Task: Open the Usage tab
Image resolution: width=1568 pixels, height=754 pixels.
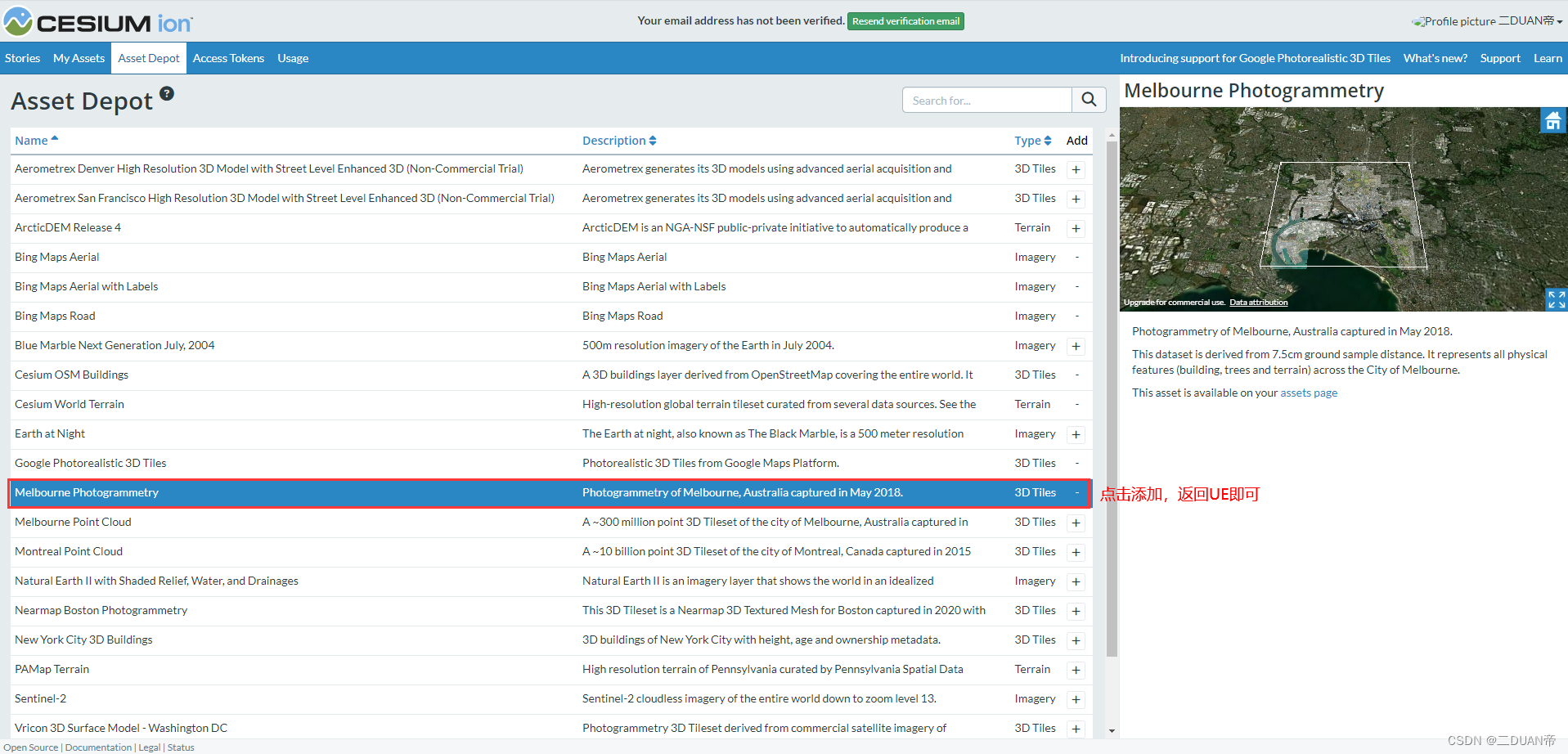Action: 293,58
